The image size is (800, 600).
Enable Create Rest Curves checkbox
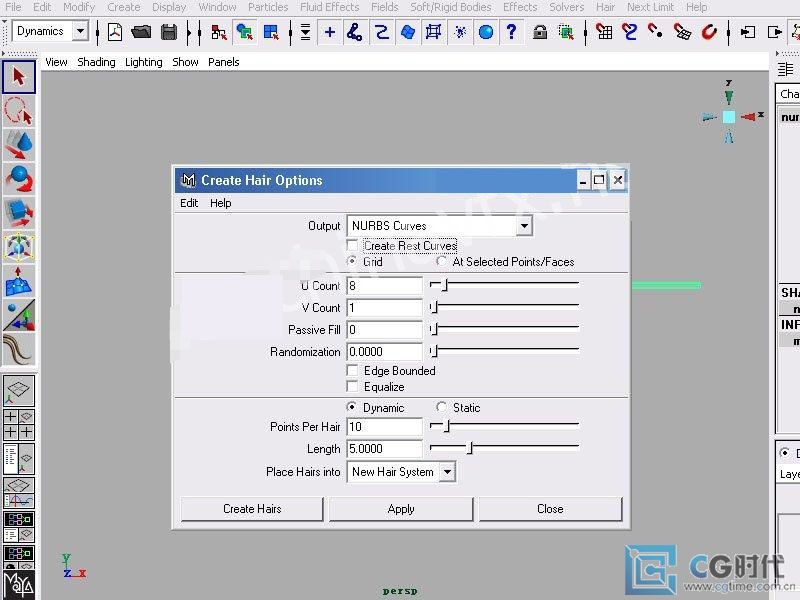point(352,245)
